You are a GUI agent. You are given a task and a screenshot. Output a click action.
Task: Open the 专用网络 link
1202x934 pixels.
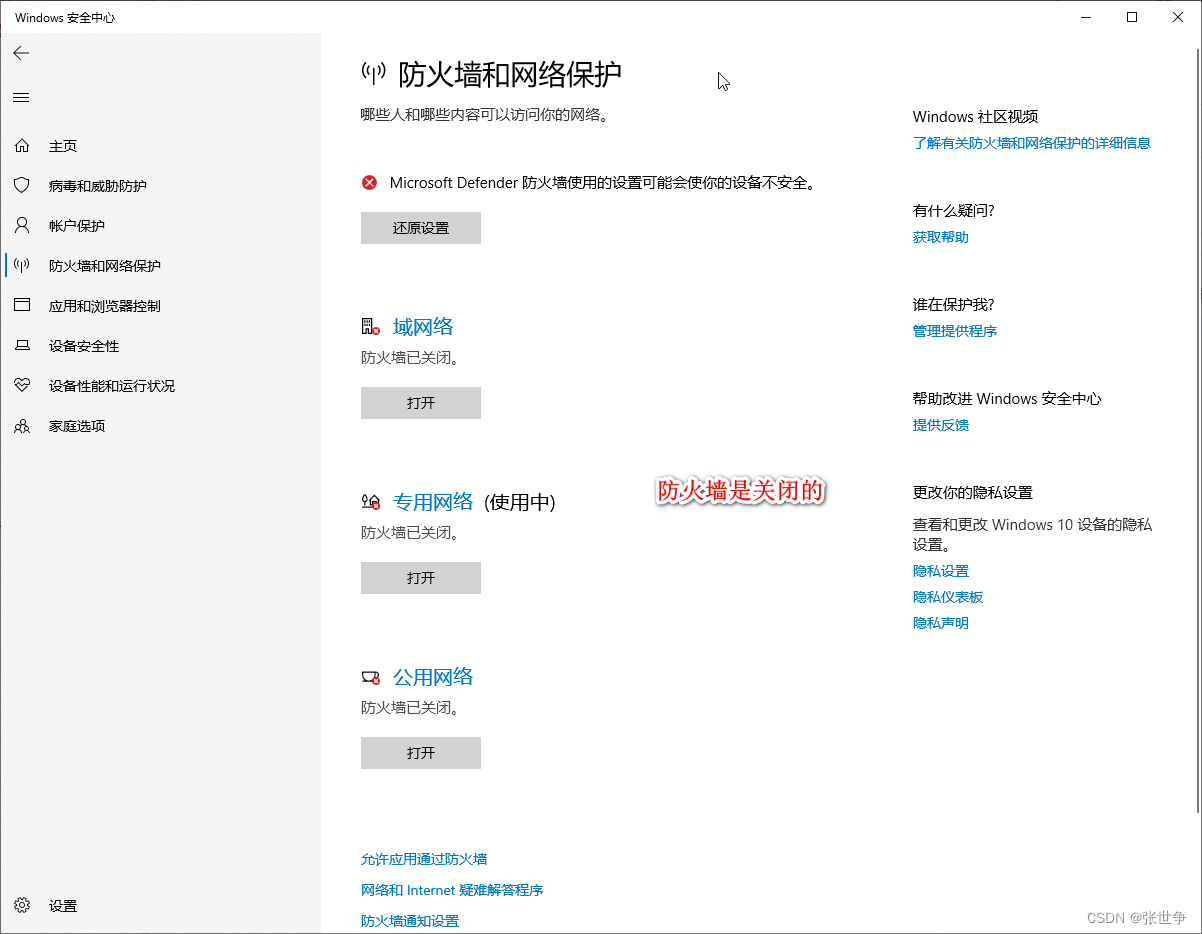point(433,502)
